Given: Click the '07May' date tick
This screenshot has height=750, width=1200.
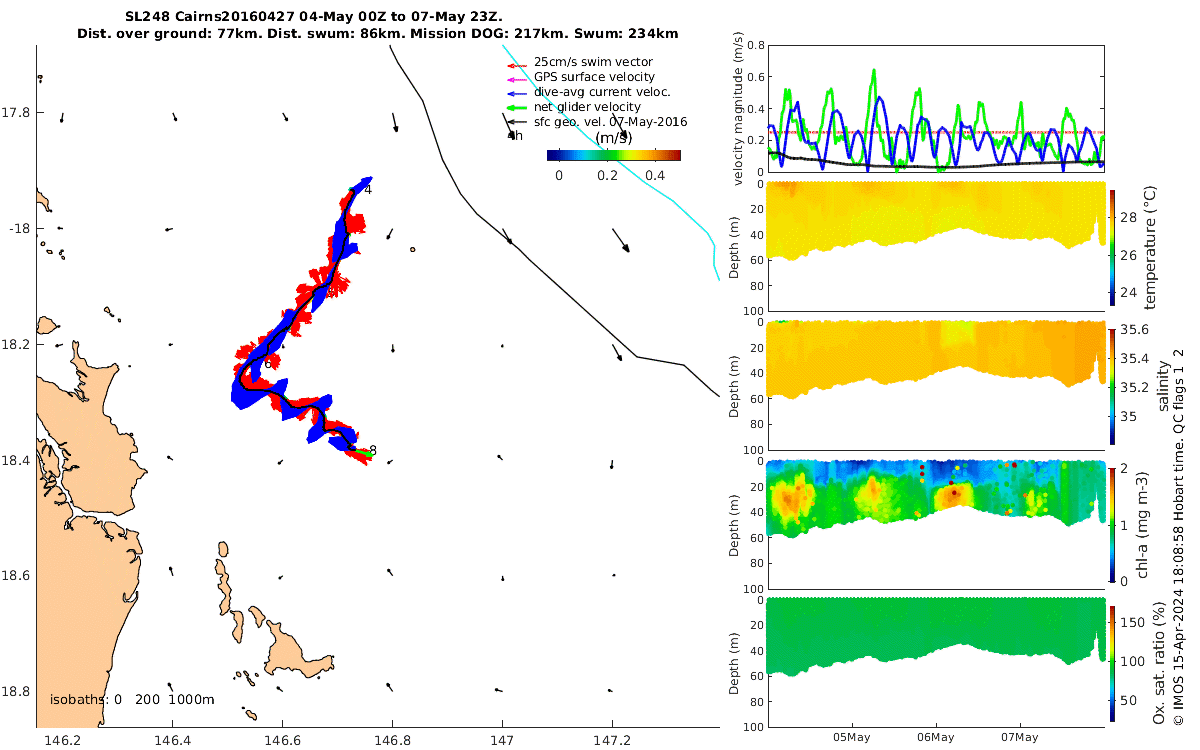Looking at the screenshot, I should pyautogui.click(x=1020, y=737).
